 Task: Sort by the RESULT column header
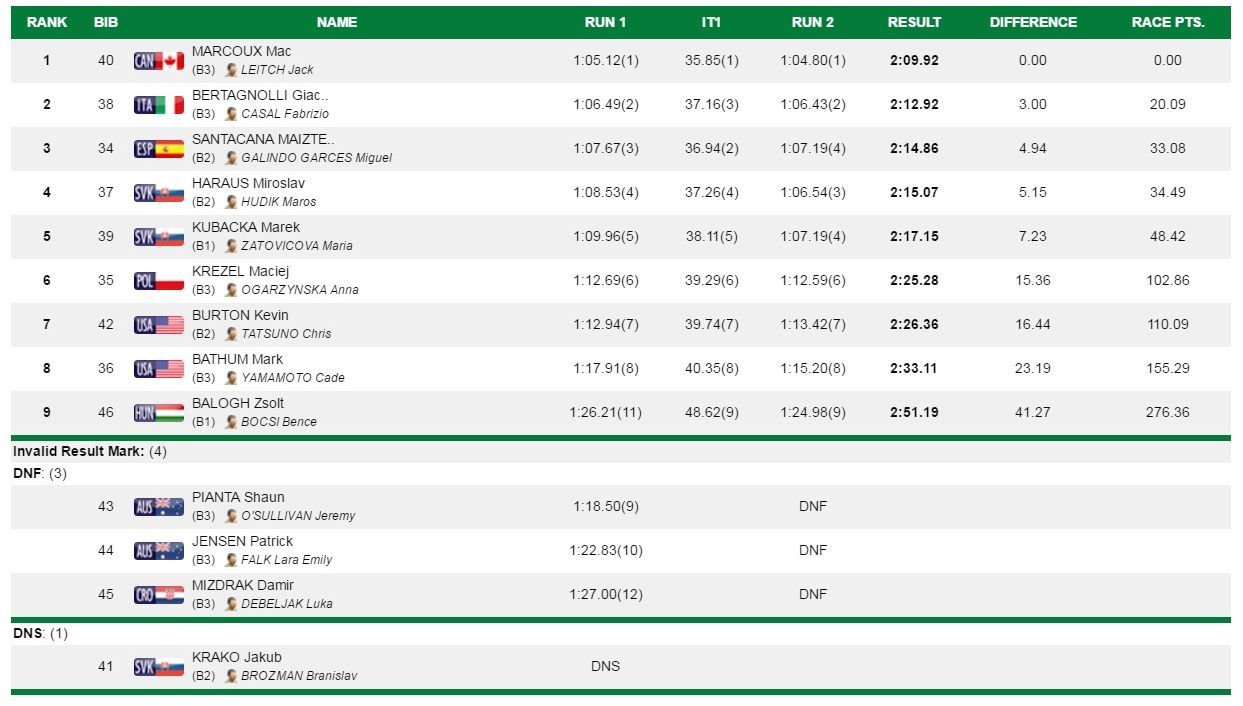[914, 22]
